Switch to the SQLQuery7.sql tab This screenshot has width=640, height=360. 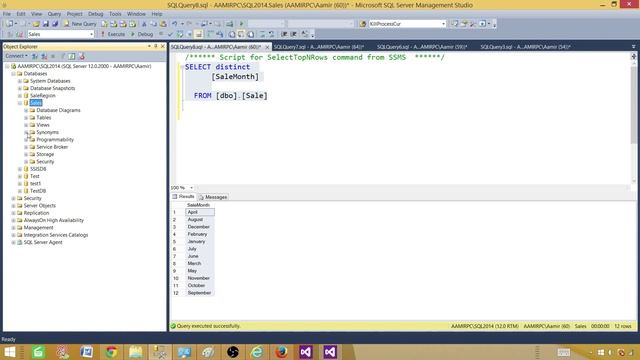pos(319,47)
